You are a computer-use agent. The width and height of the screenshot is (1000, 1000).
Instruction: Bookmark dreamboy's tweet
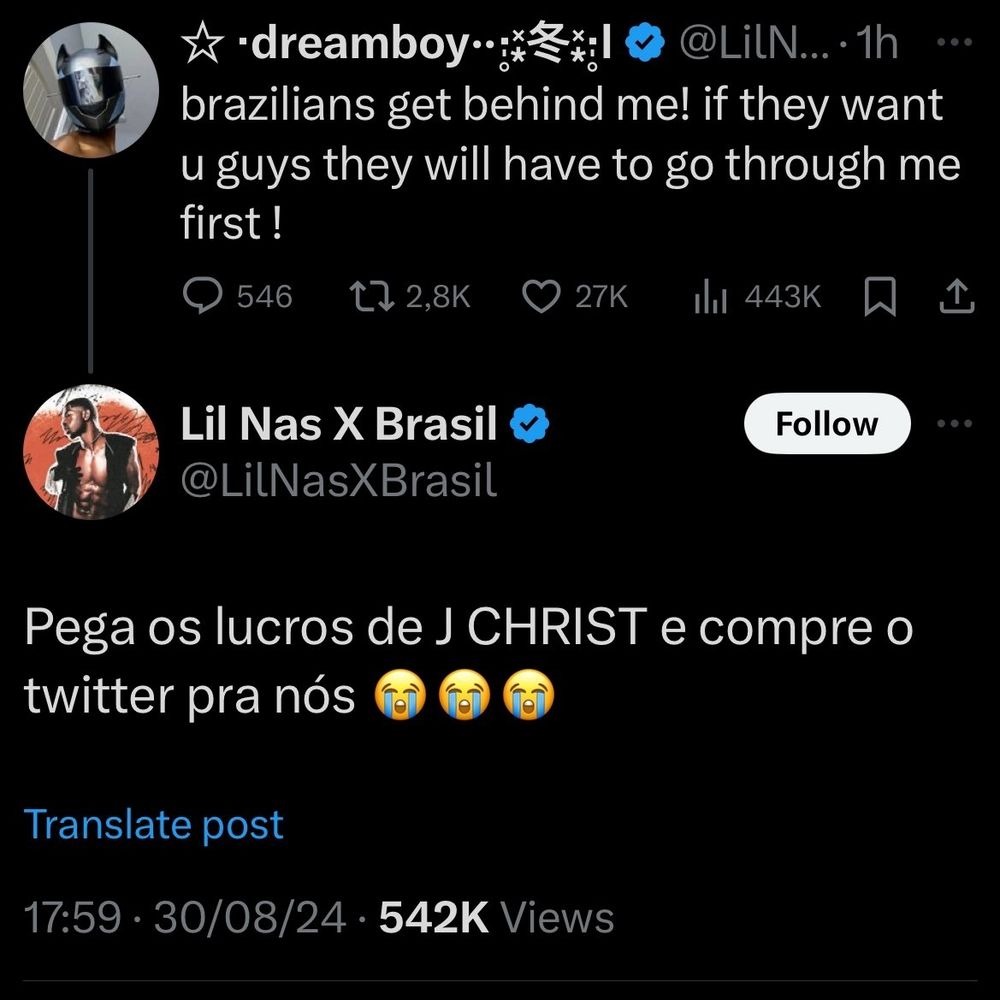click(x=879, y=297)
